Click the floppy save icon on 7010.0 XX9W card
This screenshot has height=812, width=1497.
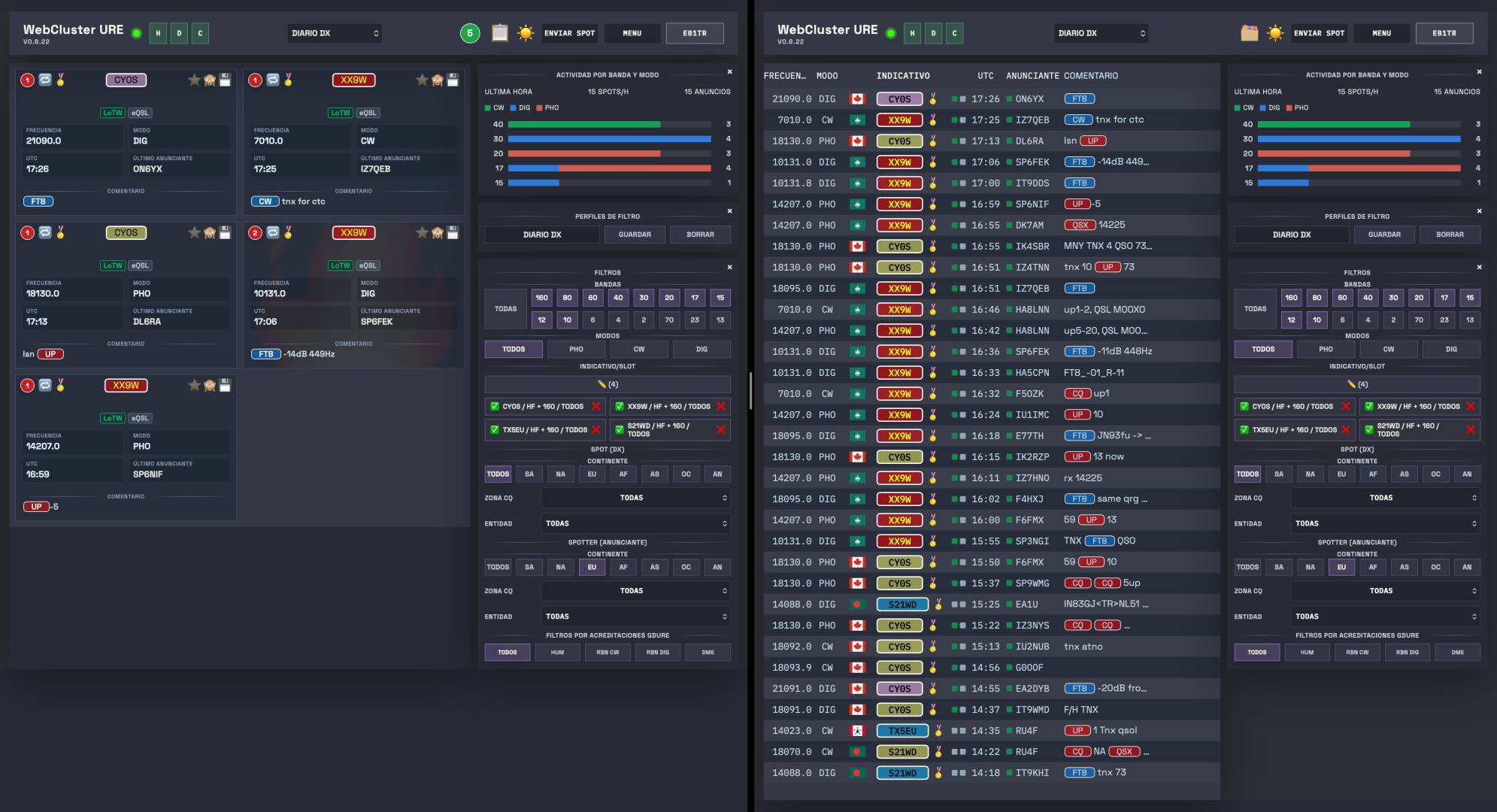pos(453,80)
